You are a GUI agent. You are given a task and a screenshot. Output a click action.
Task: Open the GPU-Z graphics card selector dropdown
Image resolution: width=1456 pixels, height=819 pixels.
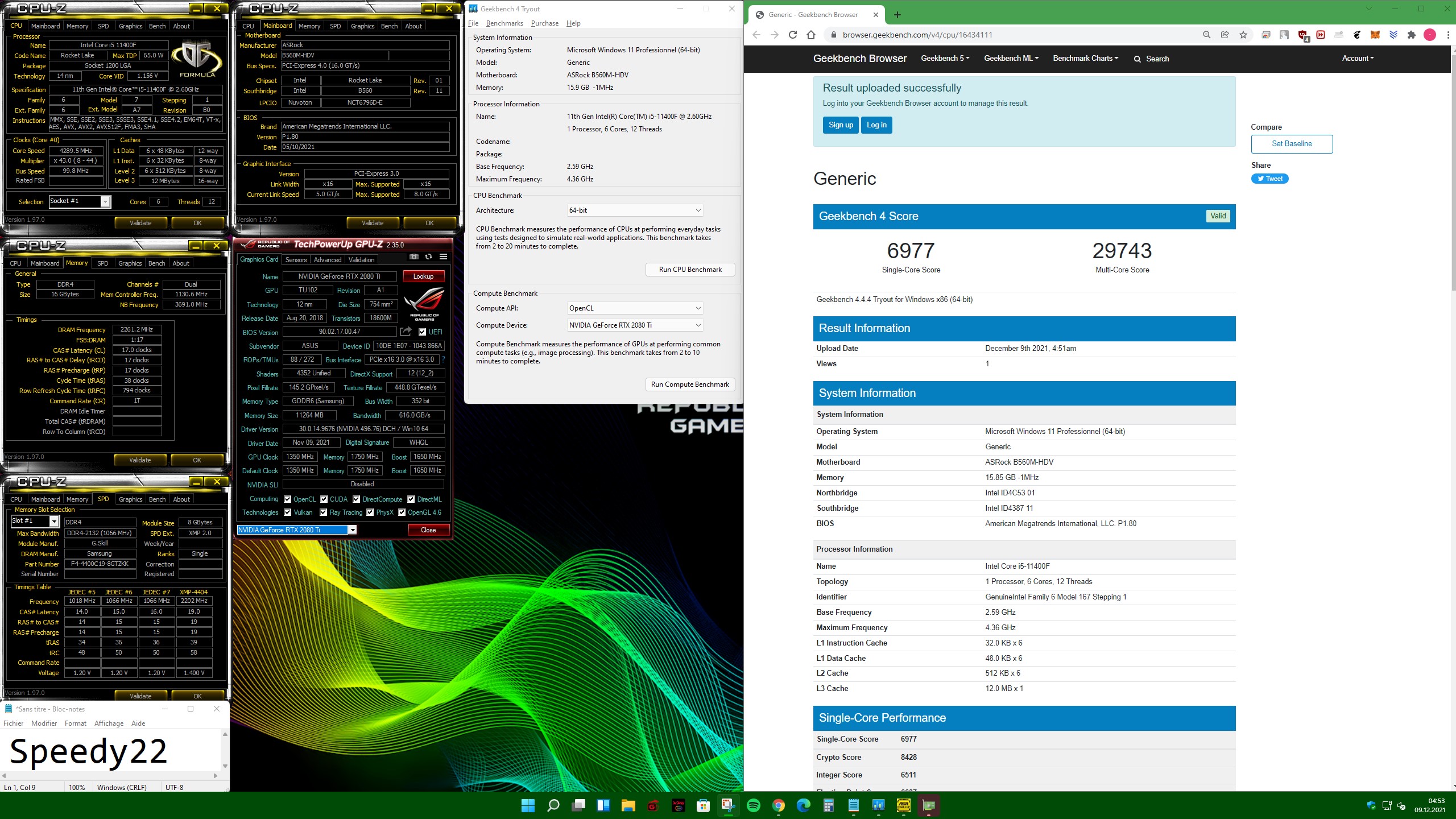pos(296,530)
